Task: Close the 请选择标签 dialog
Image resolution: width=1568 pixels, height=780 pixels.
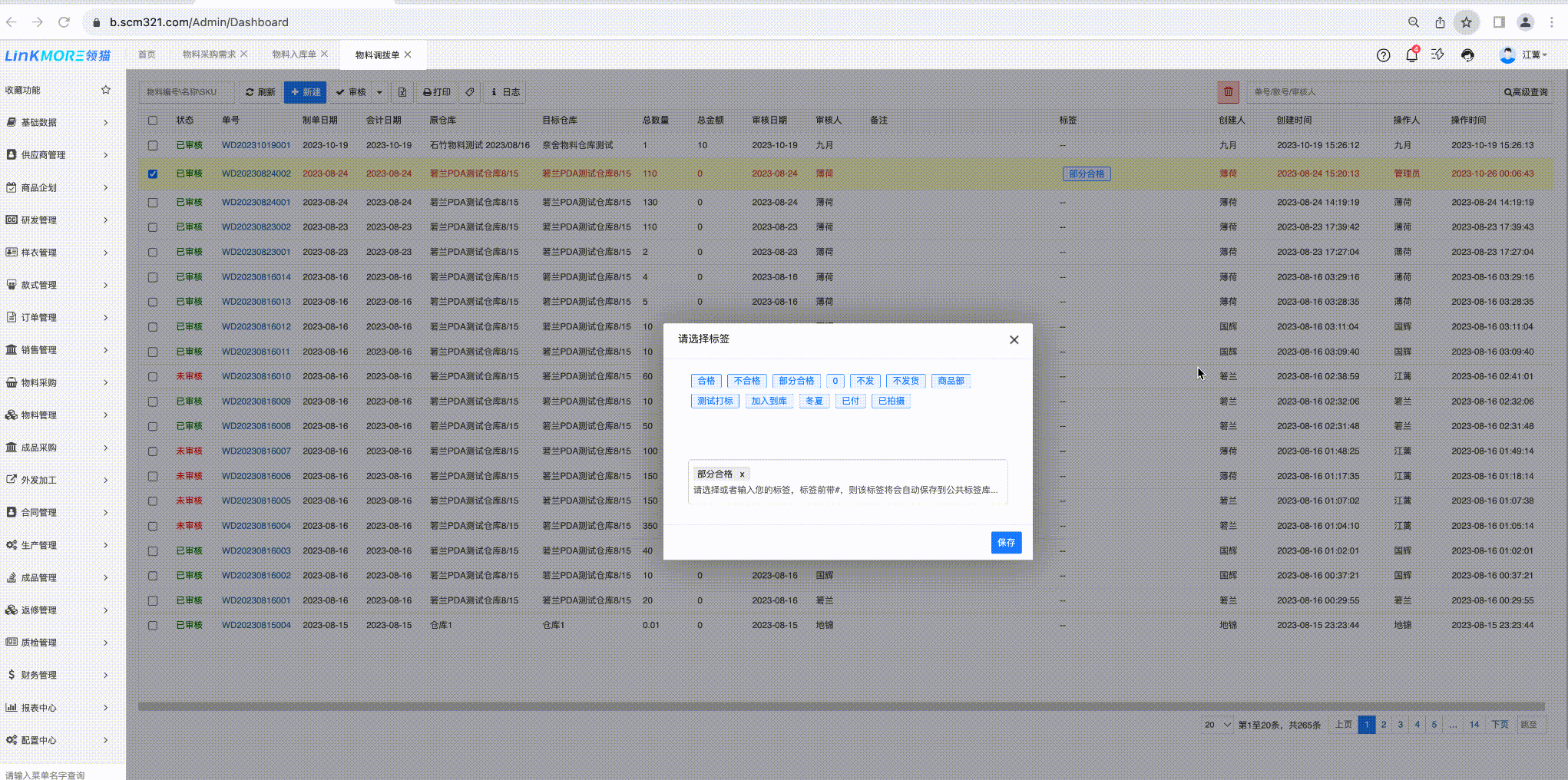Action: coord(1014,339)
